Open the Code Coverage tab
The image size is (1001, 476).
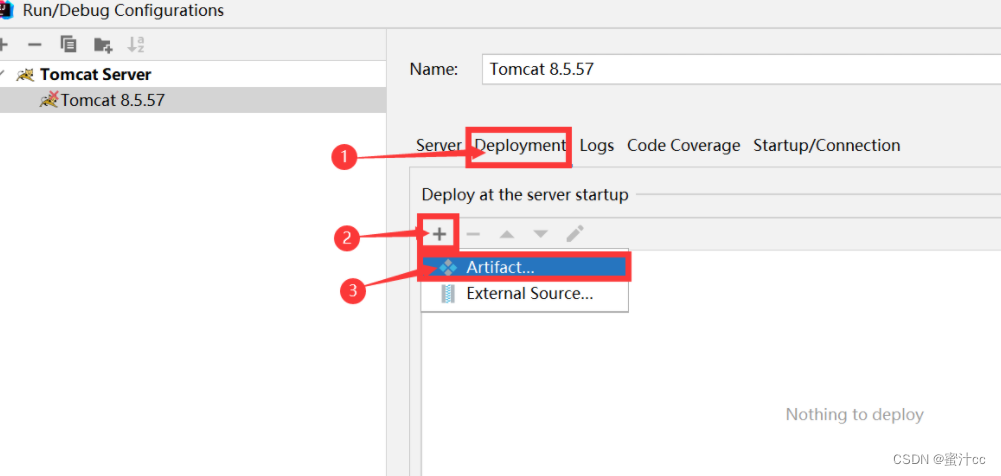click(x=683, y=145)
